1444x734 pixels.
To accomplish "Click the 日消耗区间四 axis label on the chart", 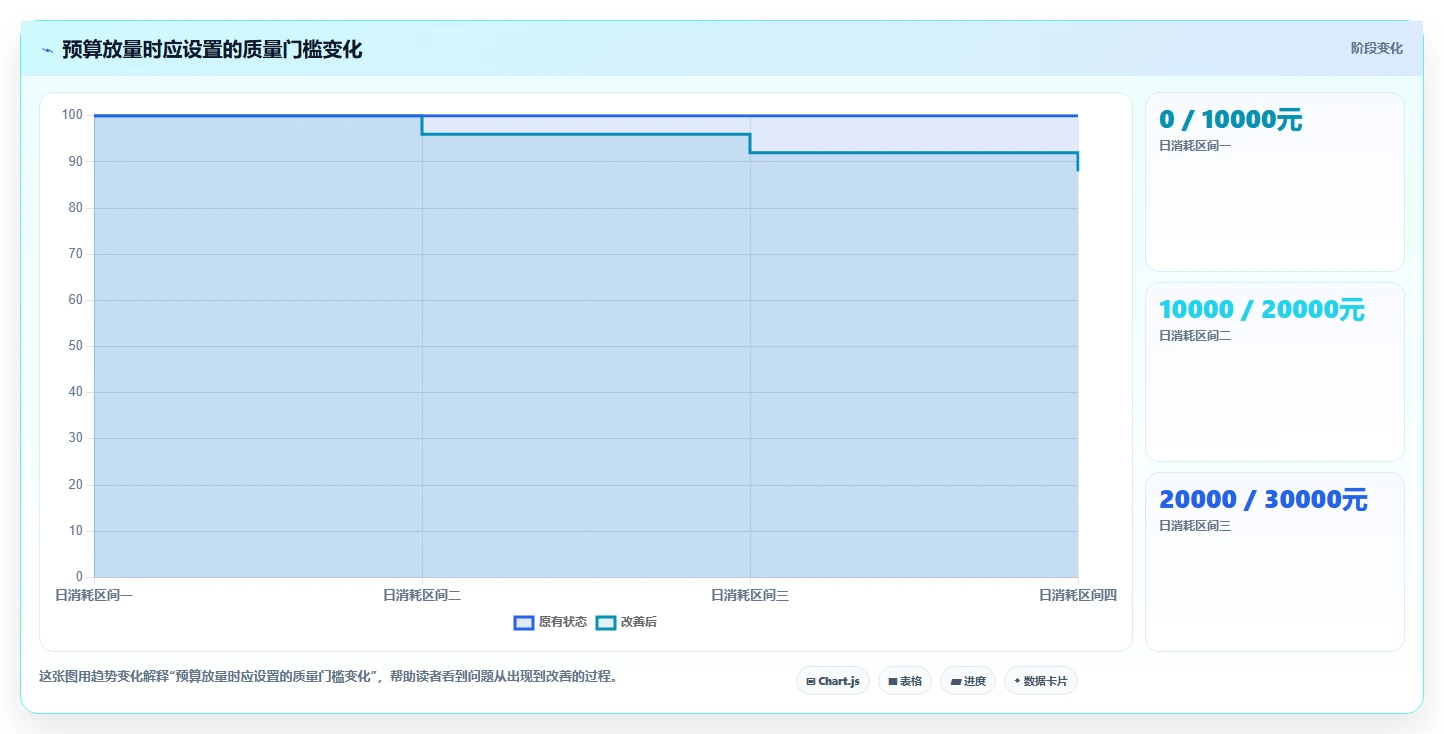I will click(1078, 596).
